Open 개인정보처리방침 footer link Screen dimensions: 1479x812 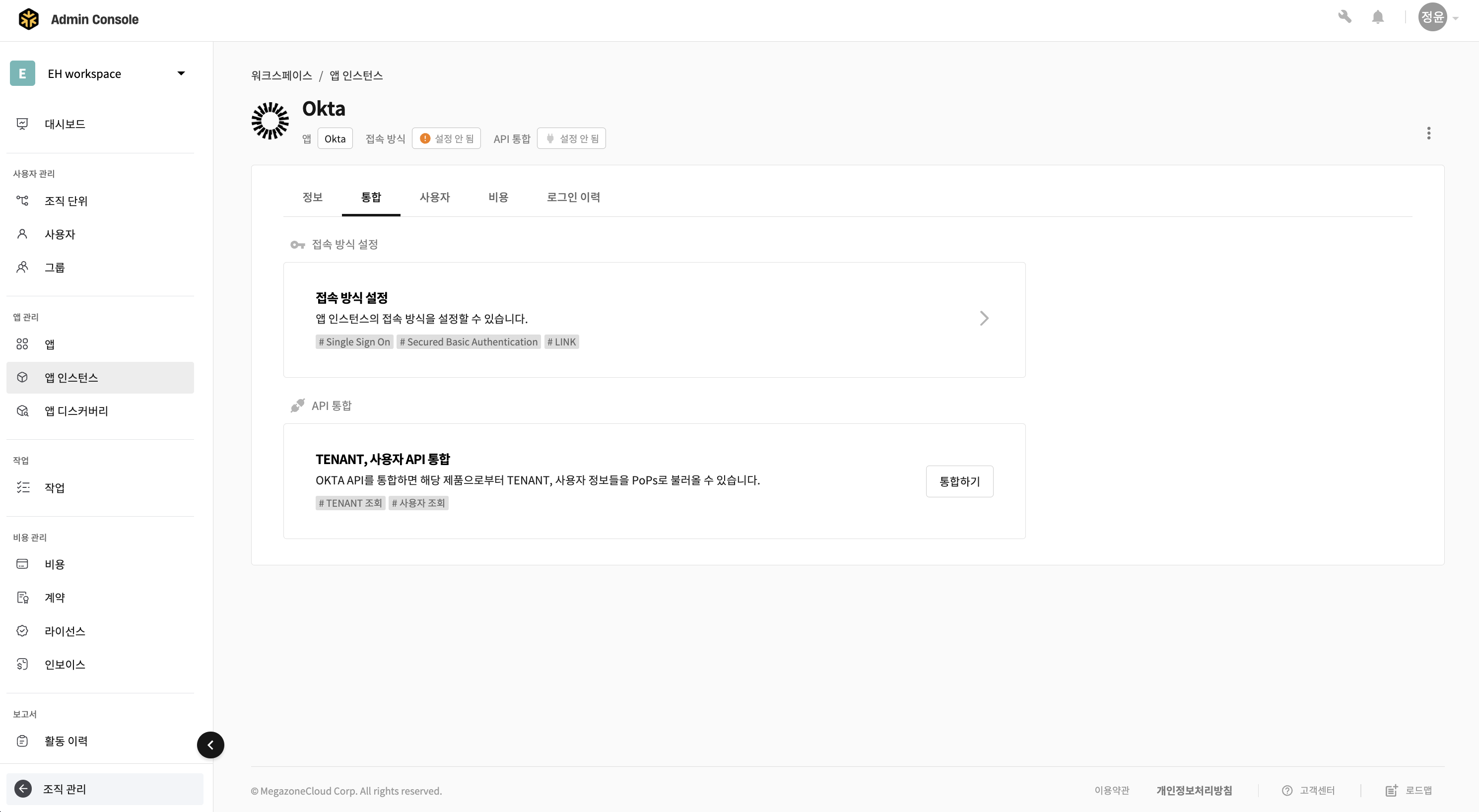click(1194, 790)
